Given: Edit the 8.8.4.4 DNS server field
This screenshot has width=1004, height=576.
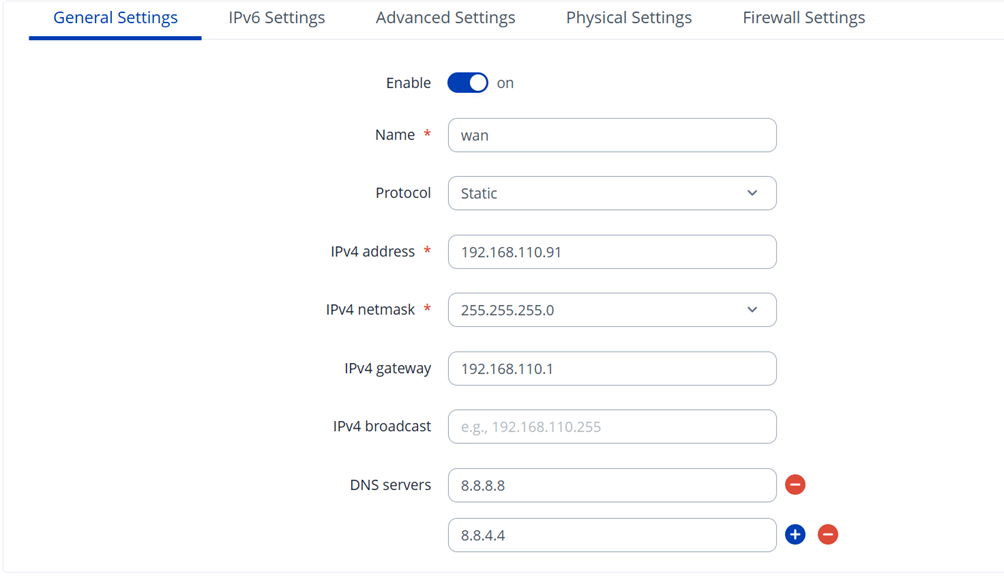Looking at the screenshot, I should pos(611,535).
